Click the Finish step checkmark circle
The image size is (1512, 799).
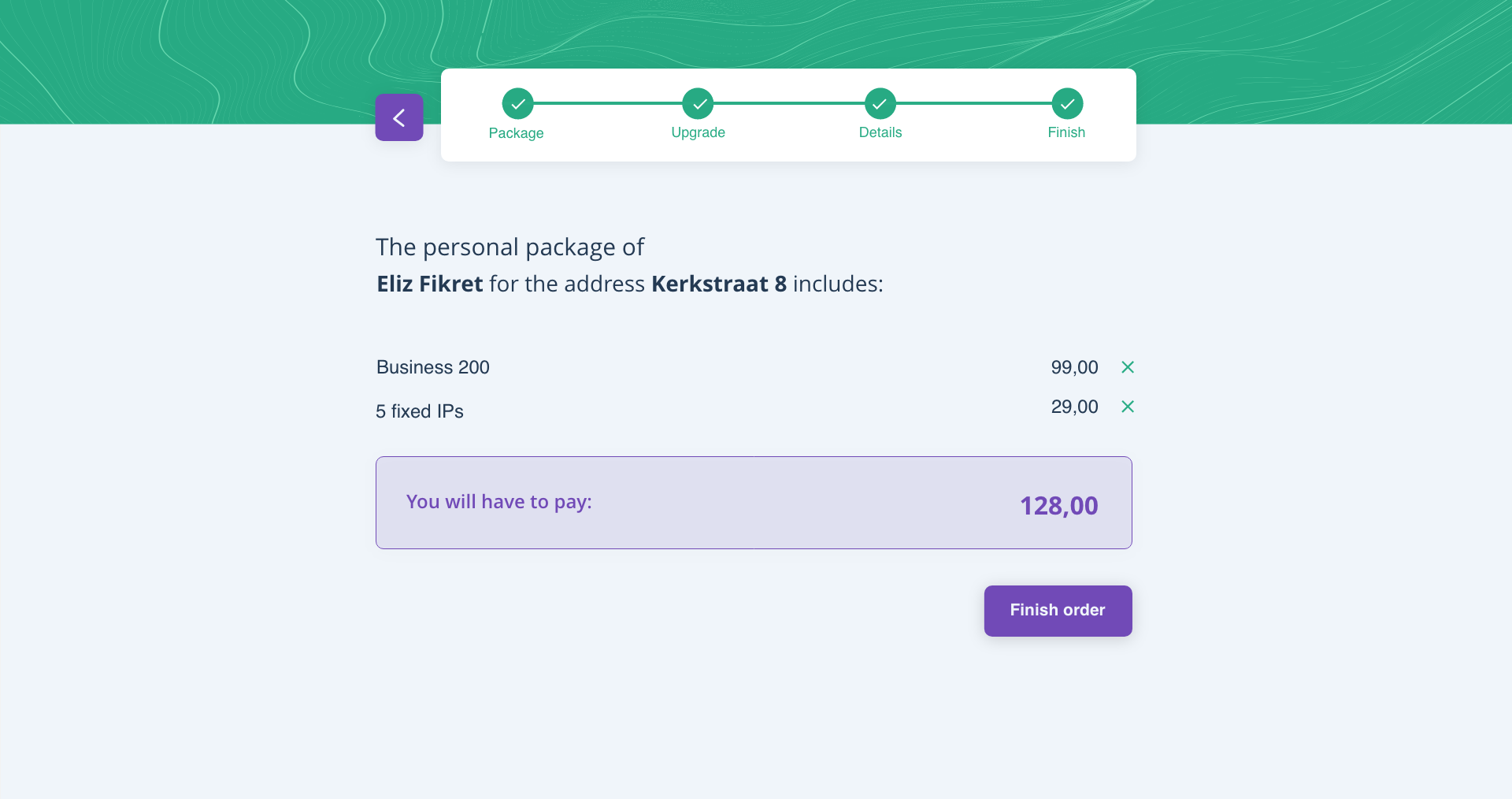pyautogui.click(x=1067, y=103)
